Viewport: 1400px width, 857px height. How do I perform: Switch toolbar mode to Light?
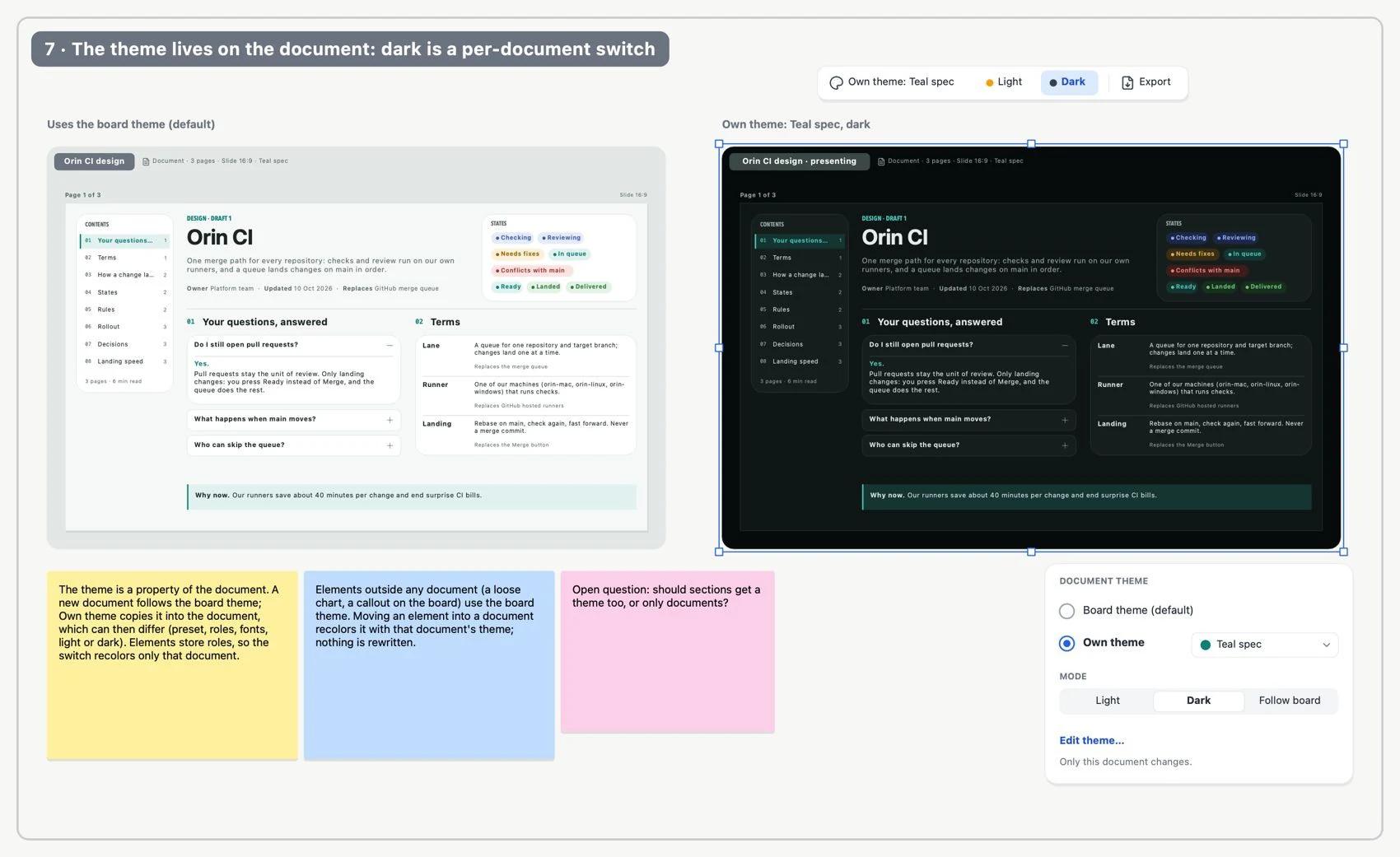[x=1003, y=82]
